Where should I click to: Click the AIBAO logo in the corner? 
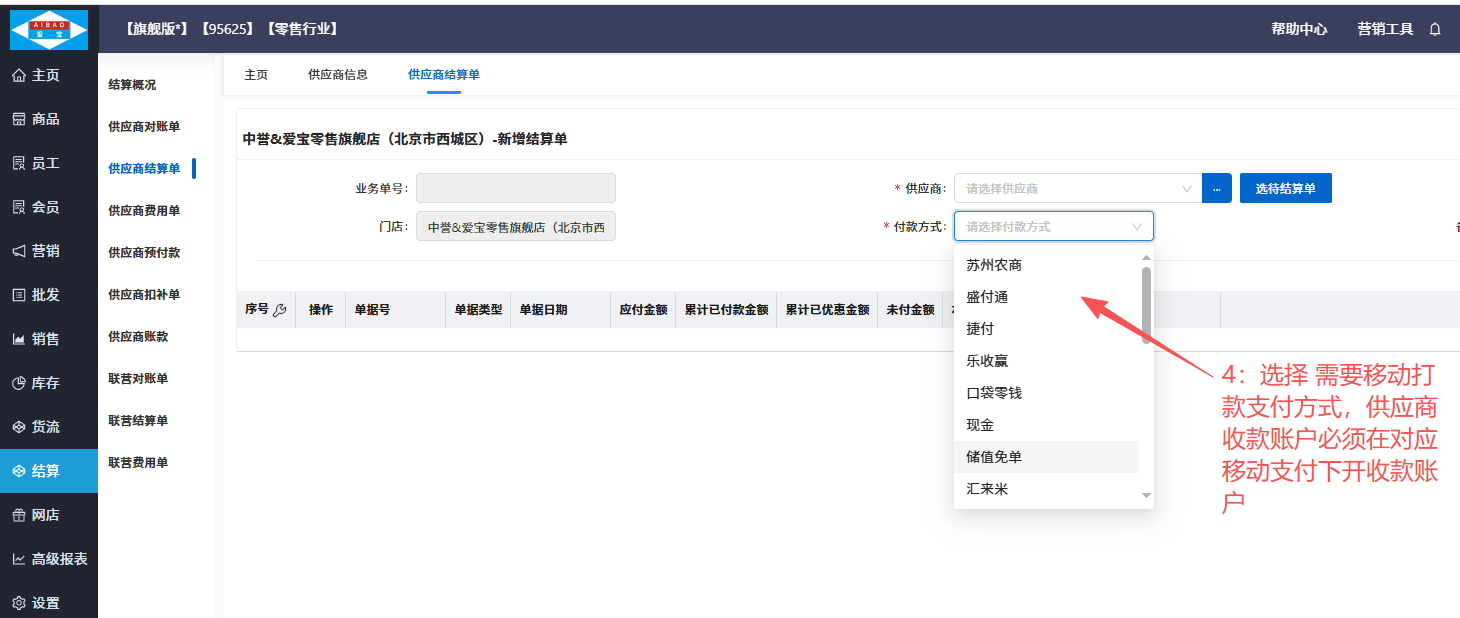[49, 29]
